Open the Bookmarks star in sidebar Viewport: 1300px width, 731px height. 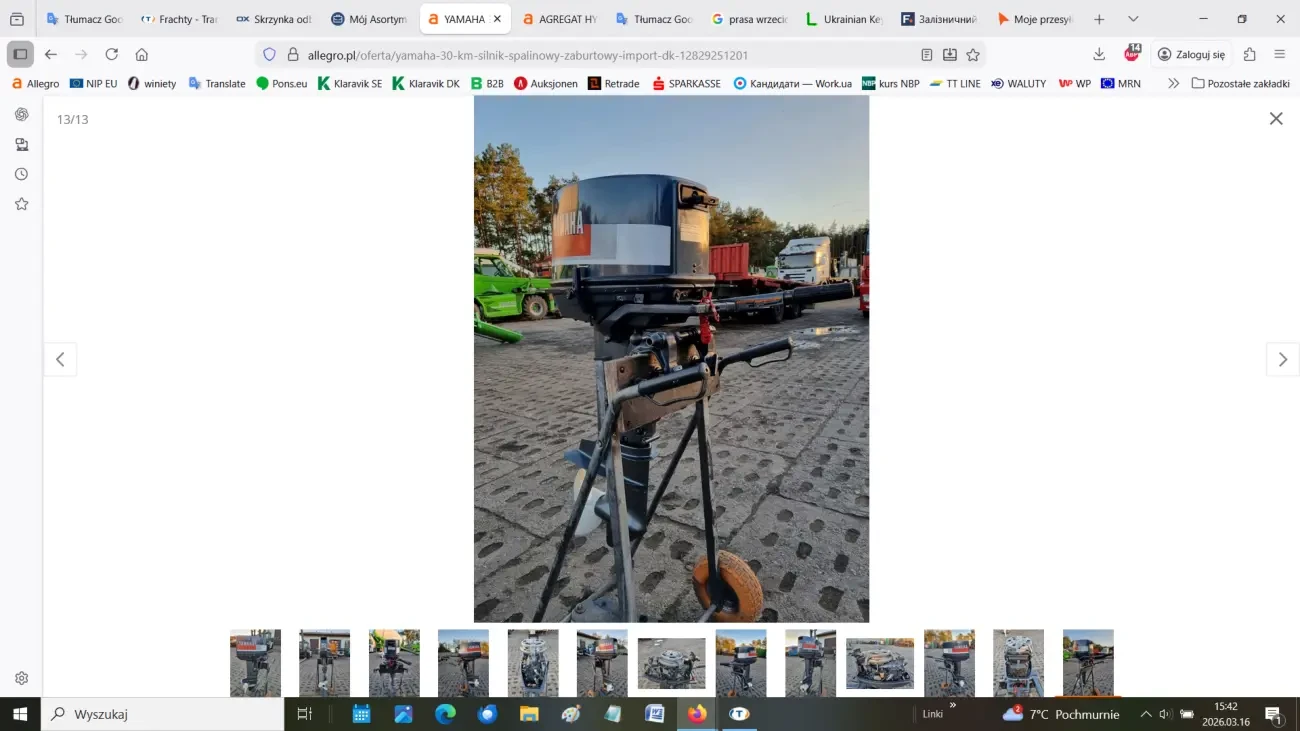tap(21, 204)
